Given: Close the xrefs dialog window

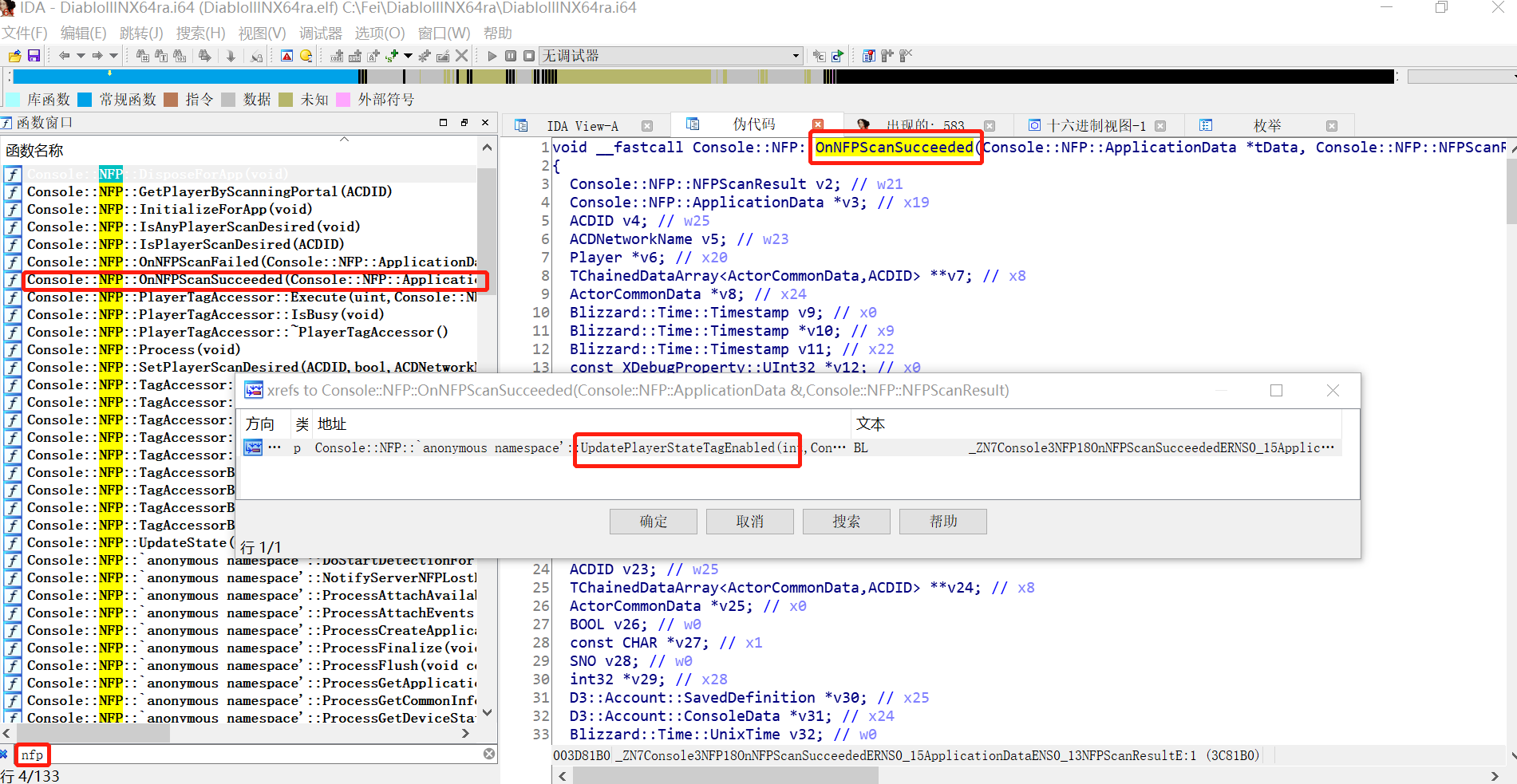Looking at the screenshot, I should click(x=1333, y=390).
